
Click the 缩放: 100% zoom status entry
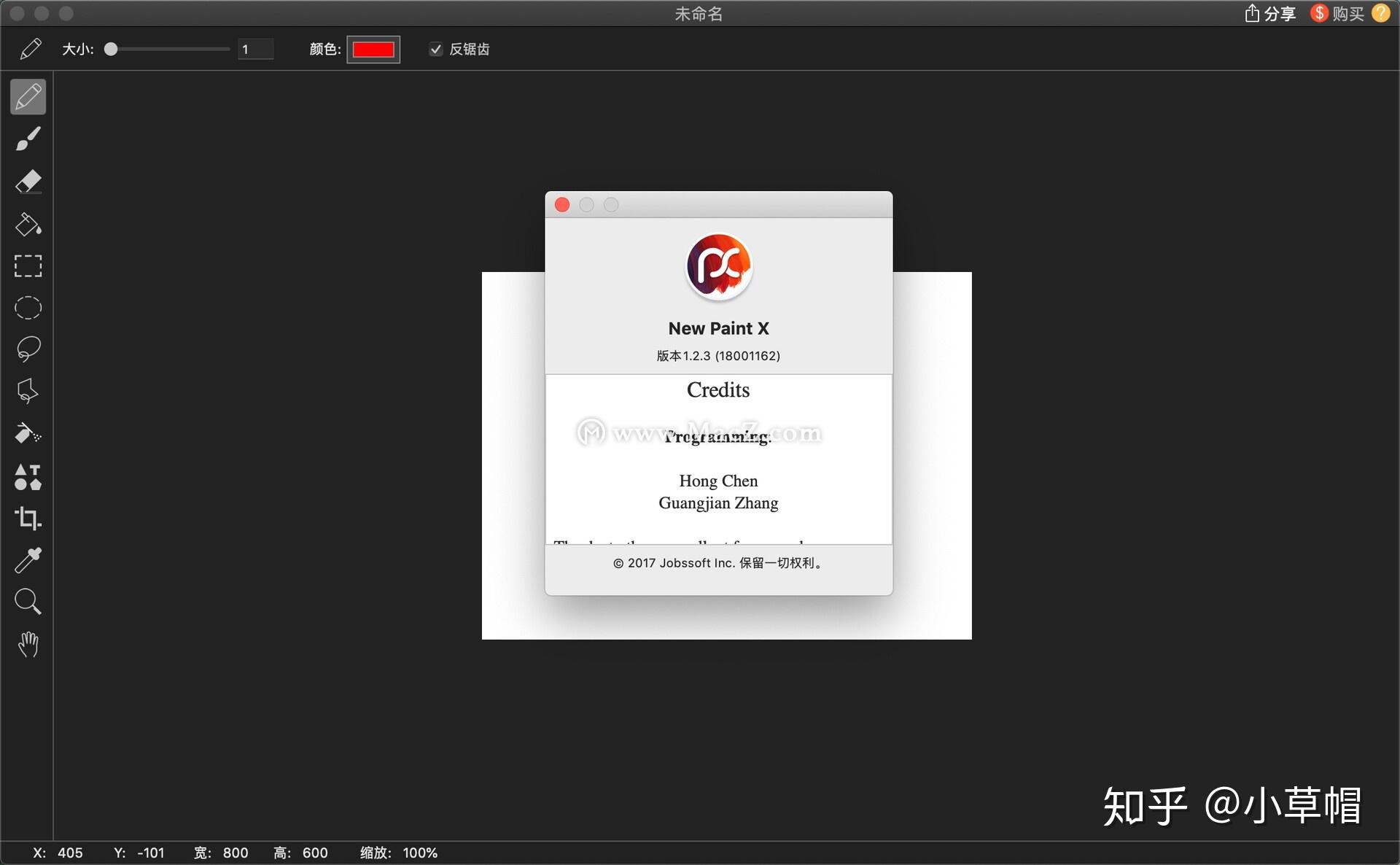[399, 853]
